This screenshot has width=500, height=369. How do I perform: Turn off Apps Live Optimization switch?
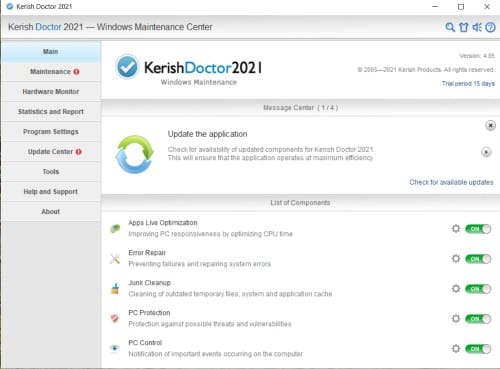(478, 229)
